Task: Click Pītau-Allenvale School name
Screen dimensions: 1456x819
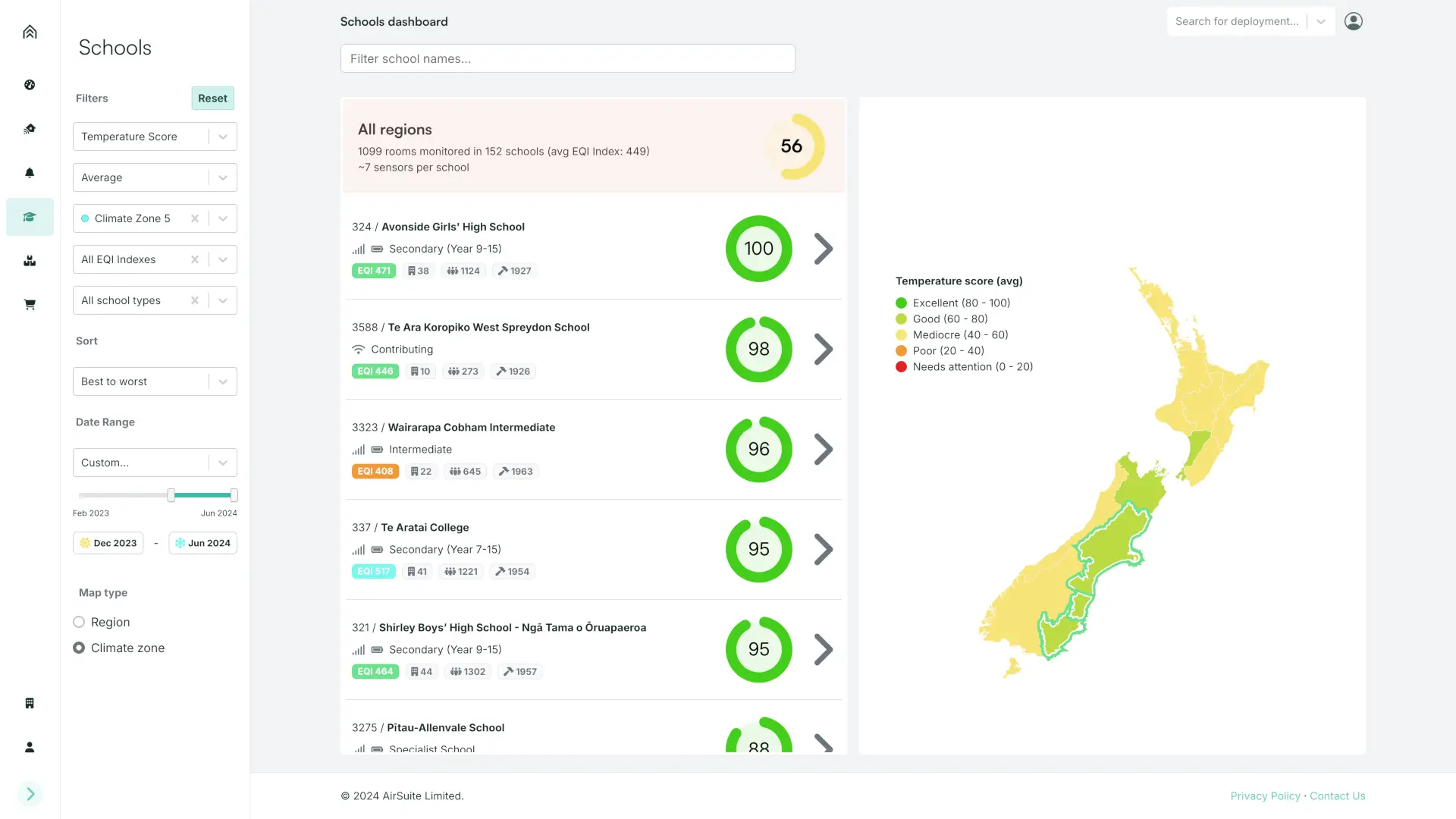Action: point(446,728)
